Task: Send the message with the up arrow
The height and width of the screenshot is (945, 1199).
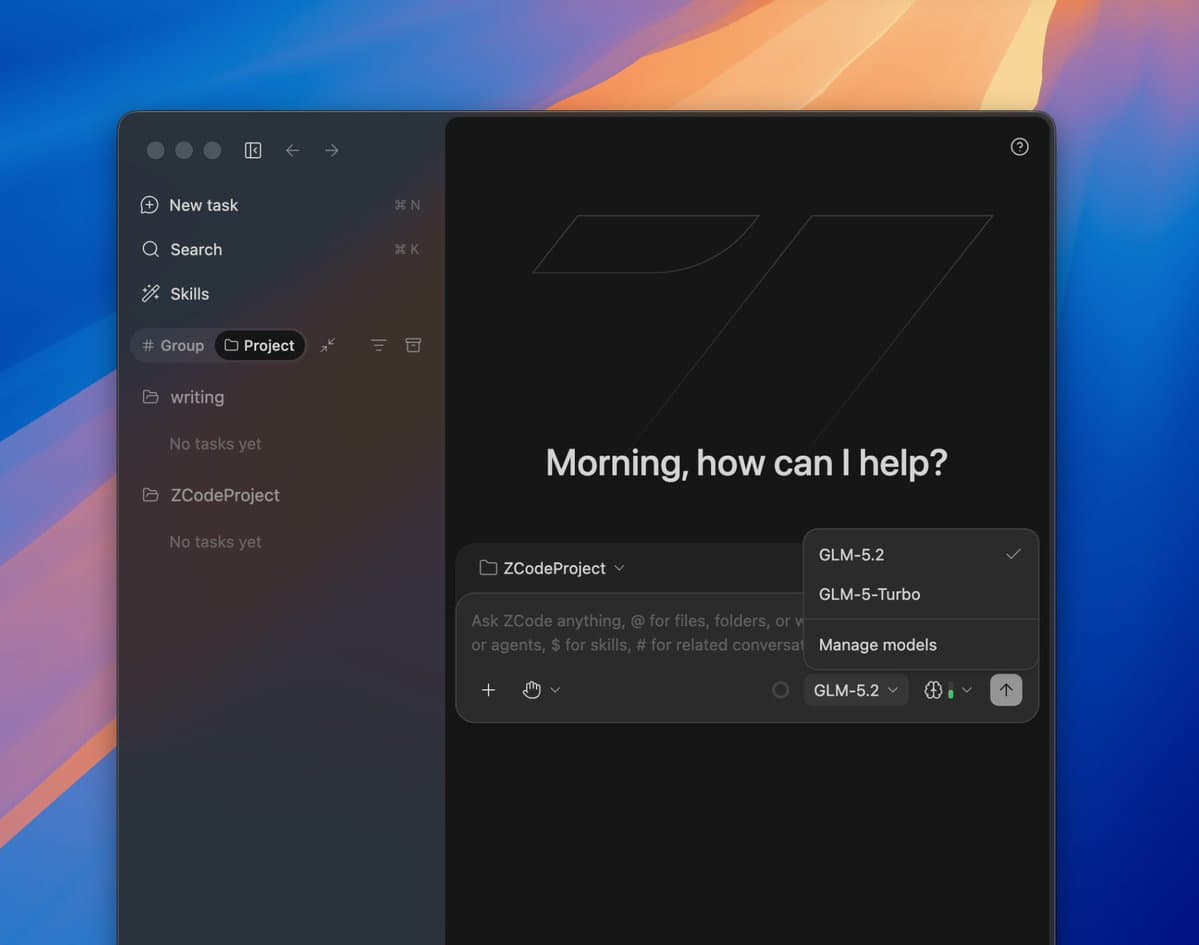Action: click(x=1006, y=690)
